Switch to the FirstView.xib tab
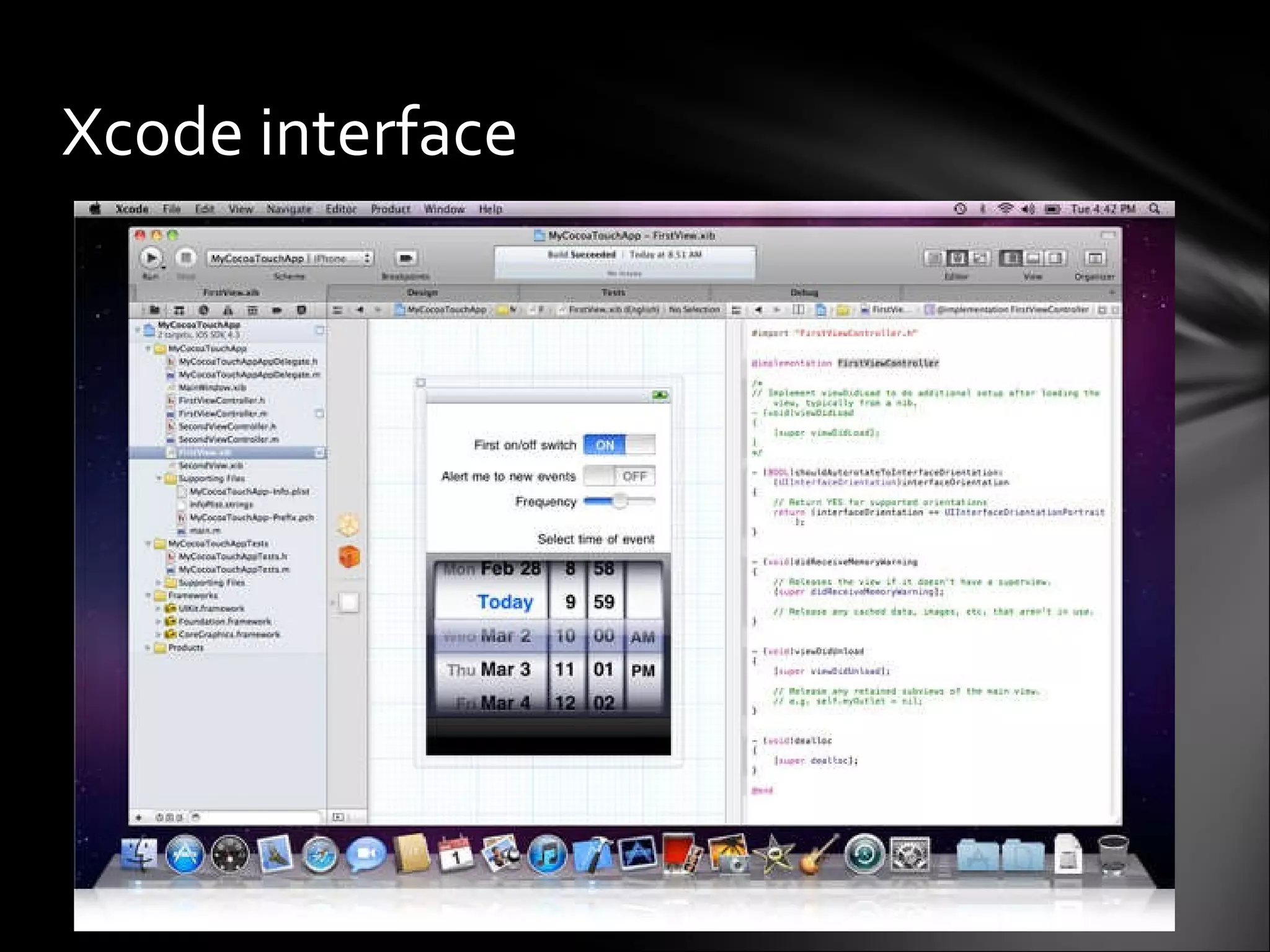Screen dimensions: 1270x952 coord(231,292)
